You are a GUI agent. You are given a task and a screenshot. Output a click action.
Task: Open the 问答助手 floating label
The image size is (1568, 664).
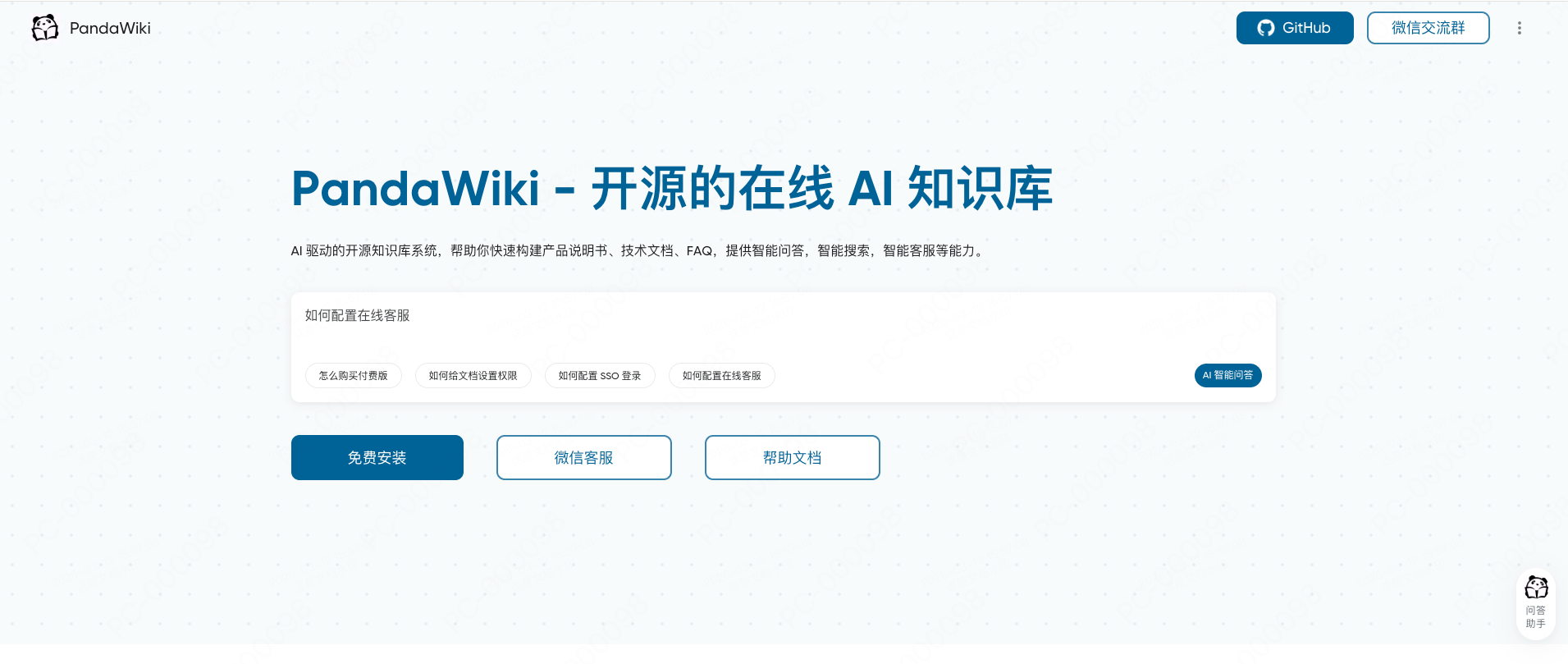click(1536, 617)
